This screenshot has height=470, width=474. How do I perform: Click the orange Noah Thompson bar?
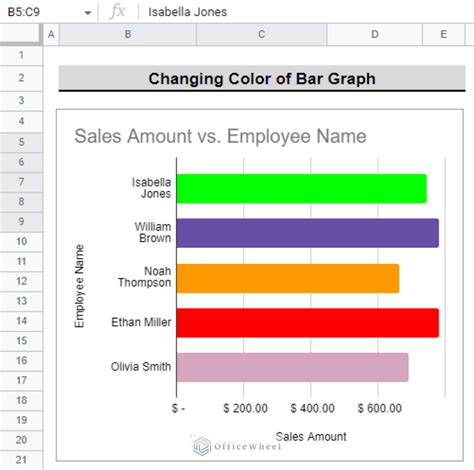click(x=288, y=278)
